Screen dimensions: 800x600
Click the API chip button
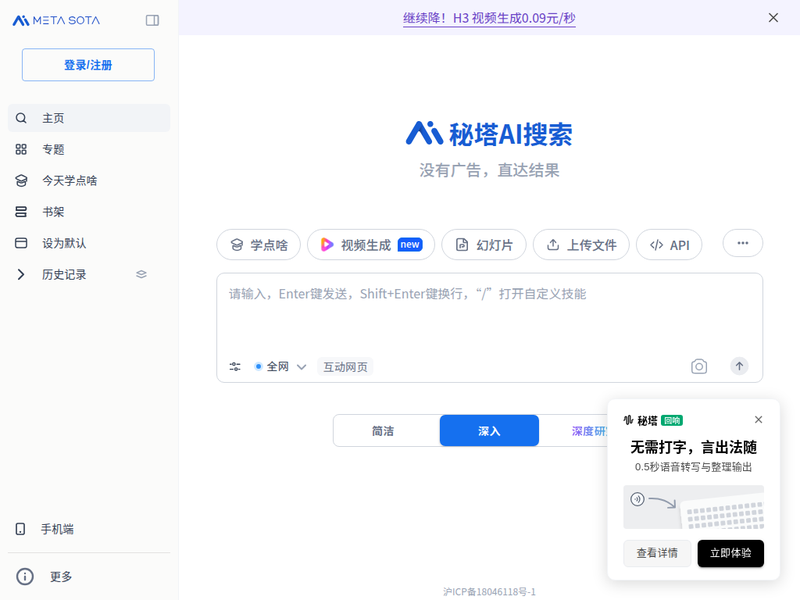(x=669, y=245)
